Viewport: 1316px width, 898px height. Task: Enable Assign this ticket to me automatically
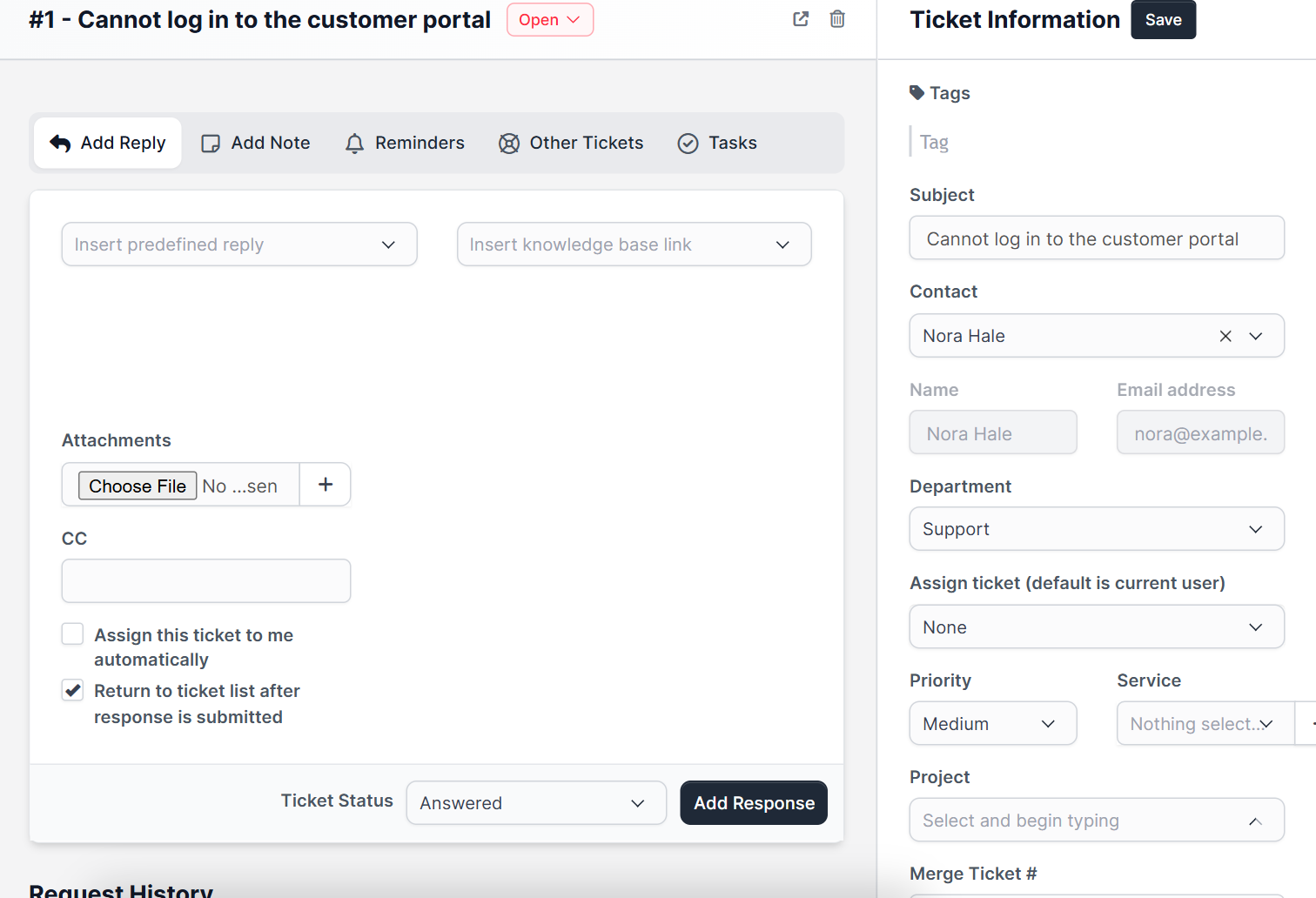[x=72, y=634]
